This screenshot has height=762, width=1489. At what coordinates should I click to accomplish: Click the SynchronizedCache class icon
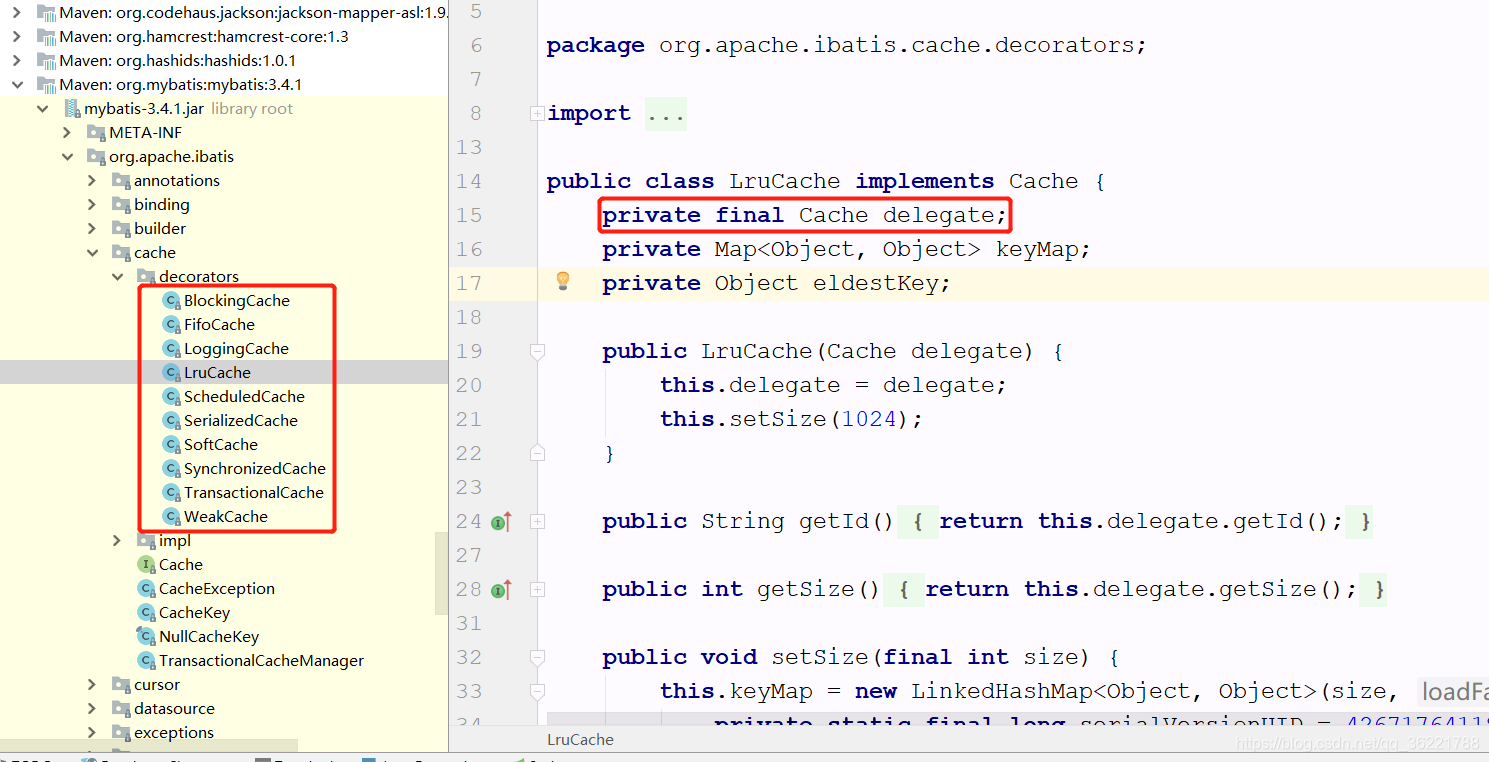[x=171, y=468]
